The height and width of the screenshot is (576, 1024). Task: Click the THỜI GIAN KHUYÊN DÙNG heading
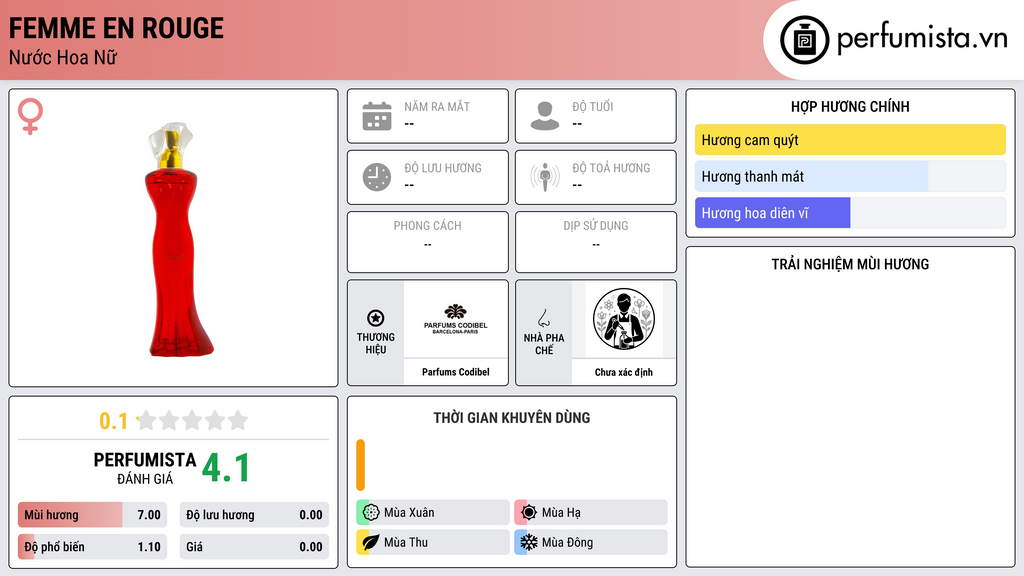[512, 418]
